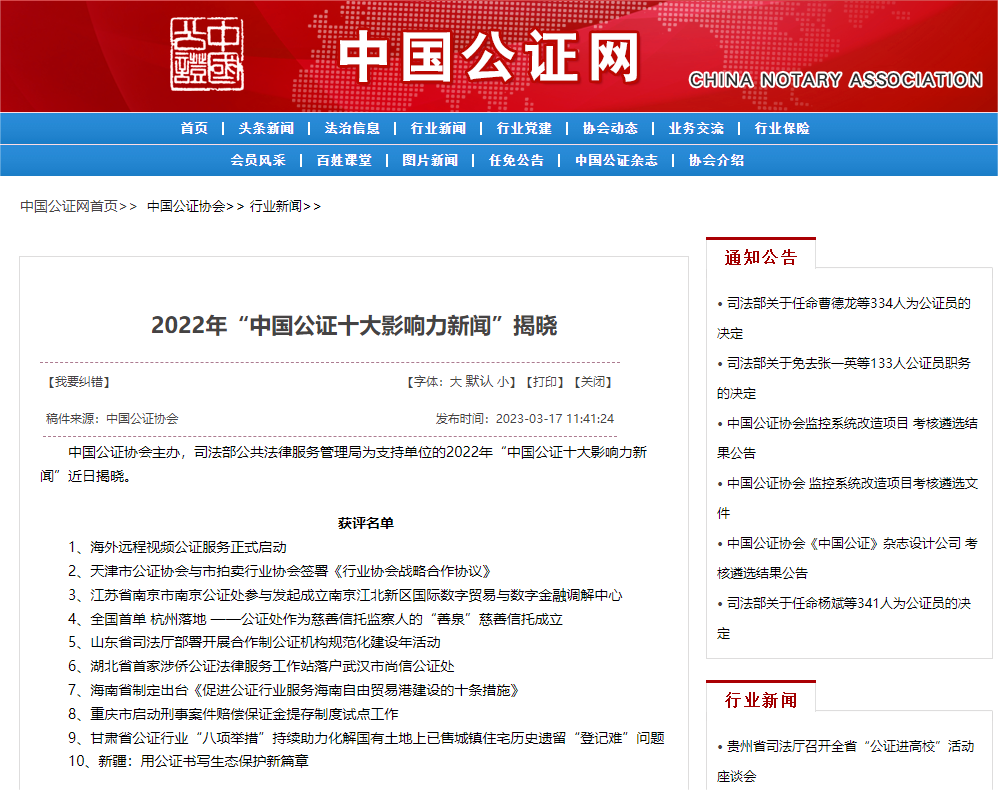Click list item 7 about 海南自由贸易港
This screenshot has width=998, height=790.
tap(293, 690)
